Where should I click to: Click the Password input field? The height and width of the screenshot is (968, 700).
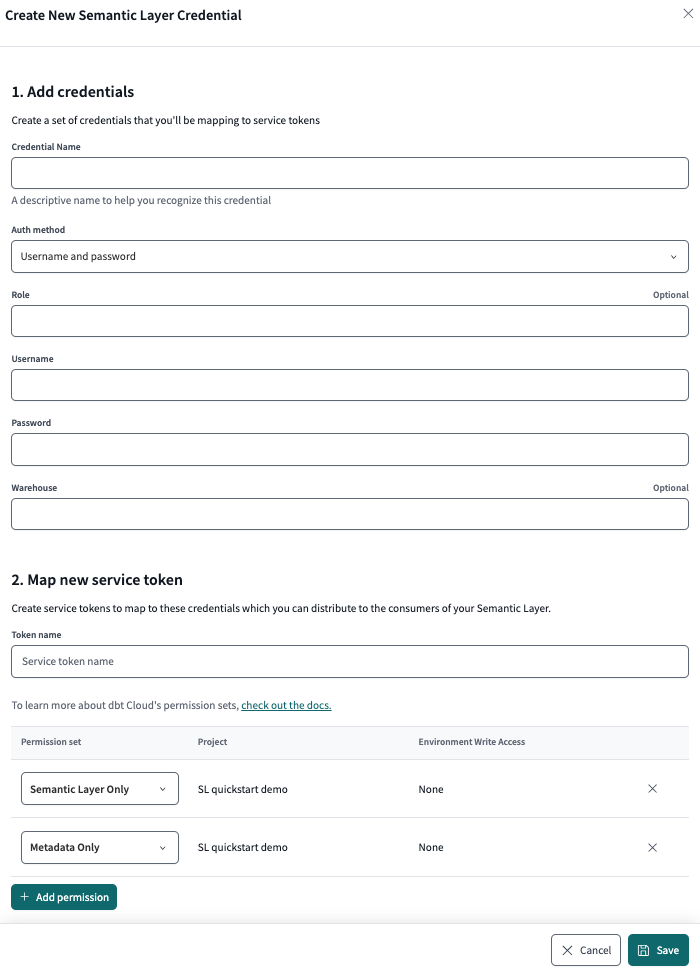tap(350, 449)
